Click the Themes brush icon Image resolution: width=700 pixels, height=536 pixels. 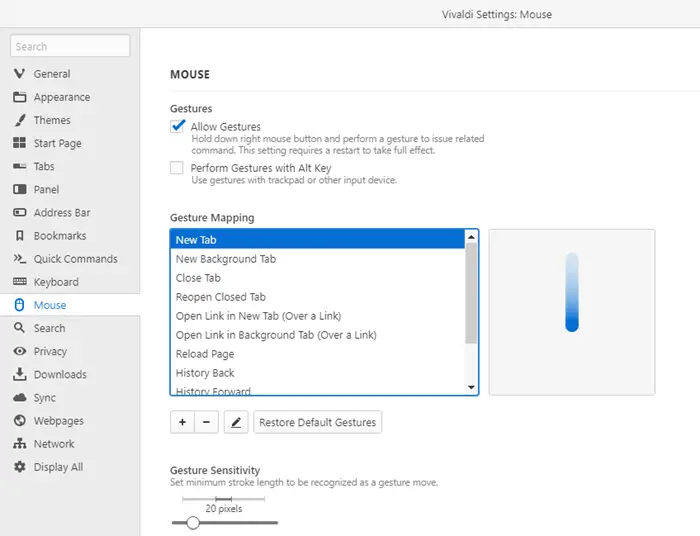pos(19,120)
